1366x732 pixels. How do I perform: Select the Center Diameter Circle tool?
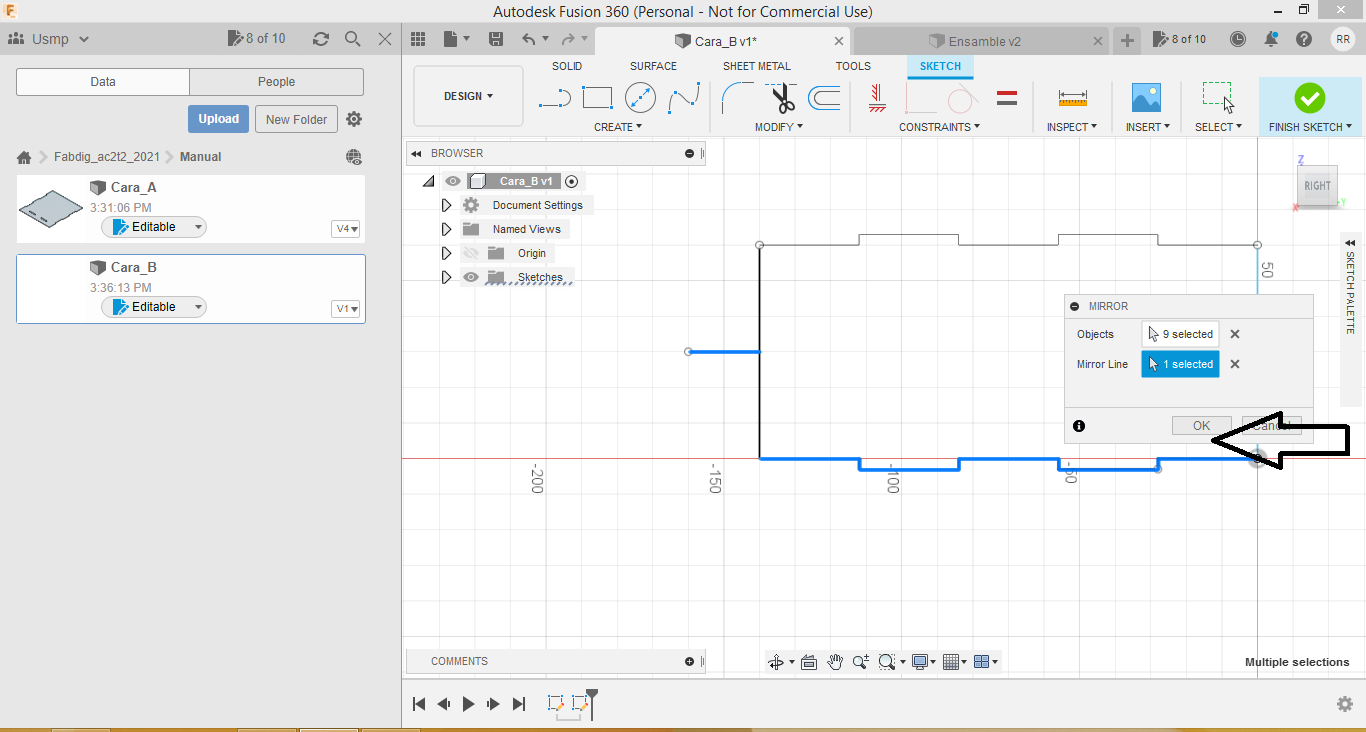point(640,98)
